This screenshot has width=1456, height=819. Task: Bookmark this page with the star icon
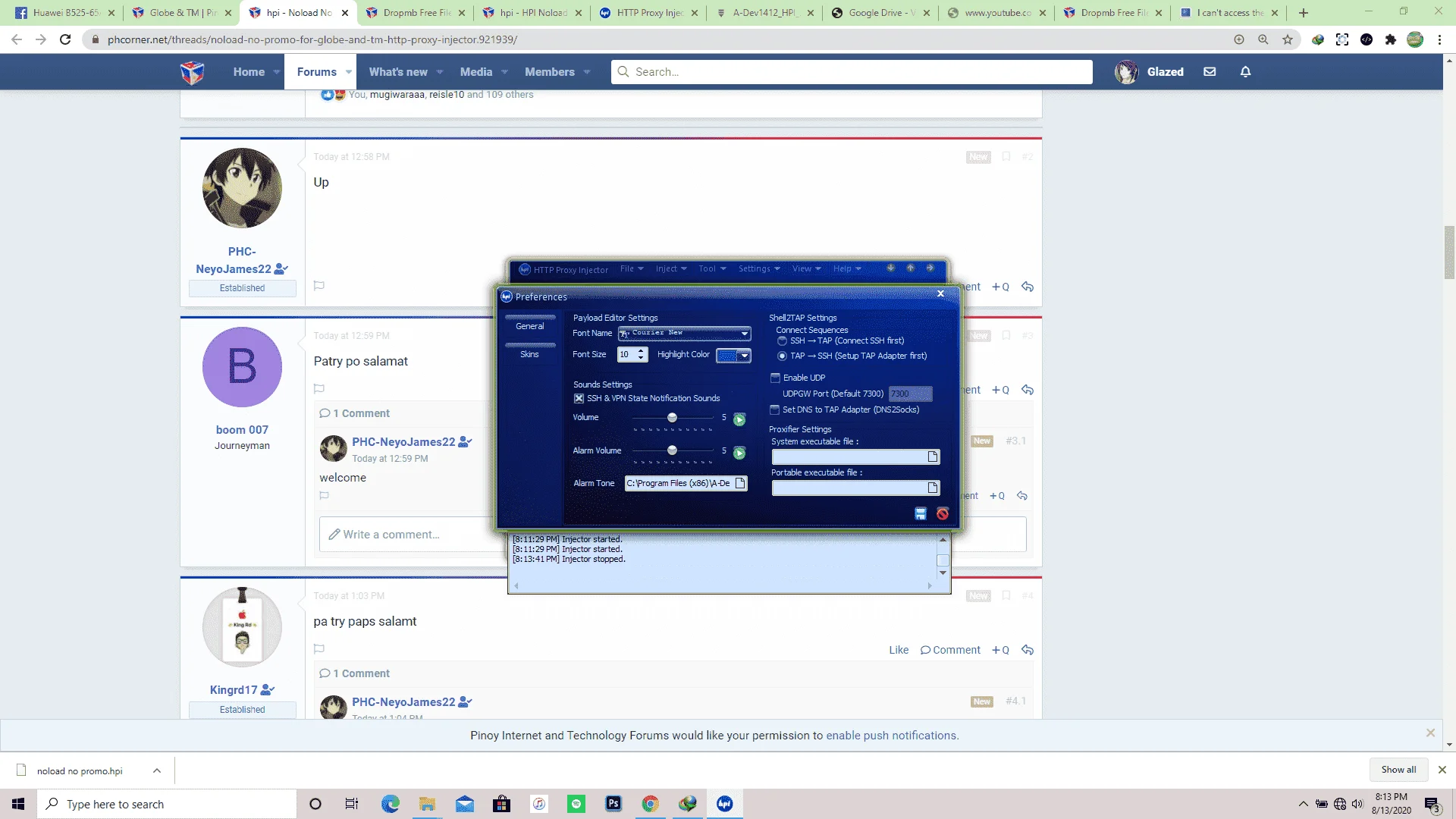pyautogui.click(x=1288, y=39)
